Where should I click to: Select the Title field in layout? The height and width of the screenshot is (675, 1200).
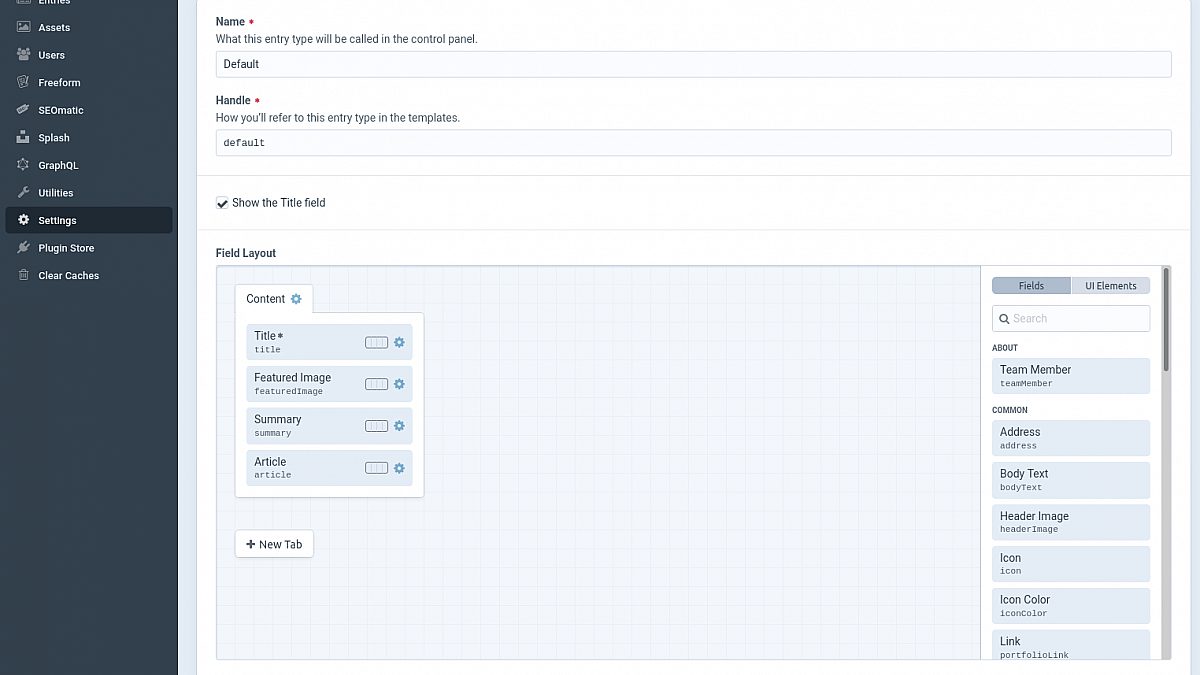329,342
